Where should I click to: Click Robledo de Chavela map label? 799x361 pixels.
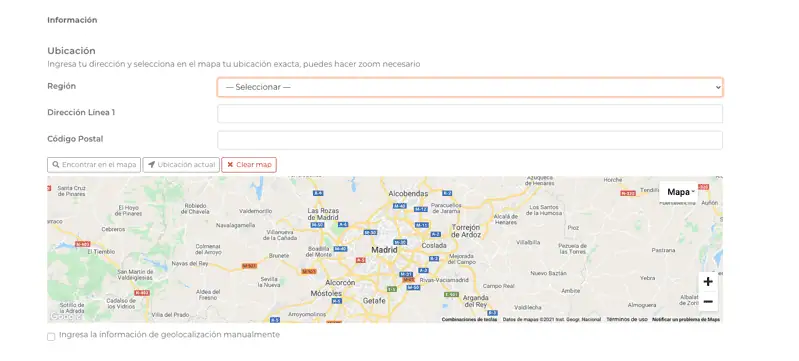coord(196,209)
